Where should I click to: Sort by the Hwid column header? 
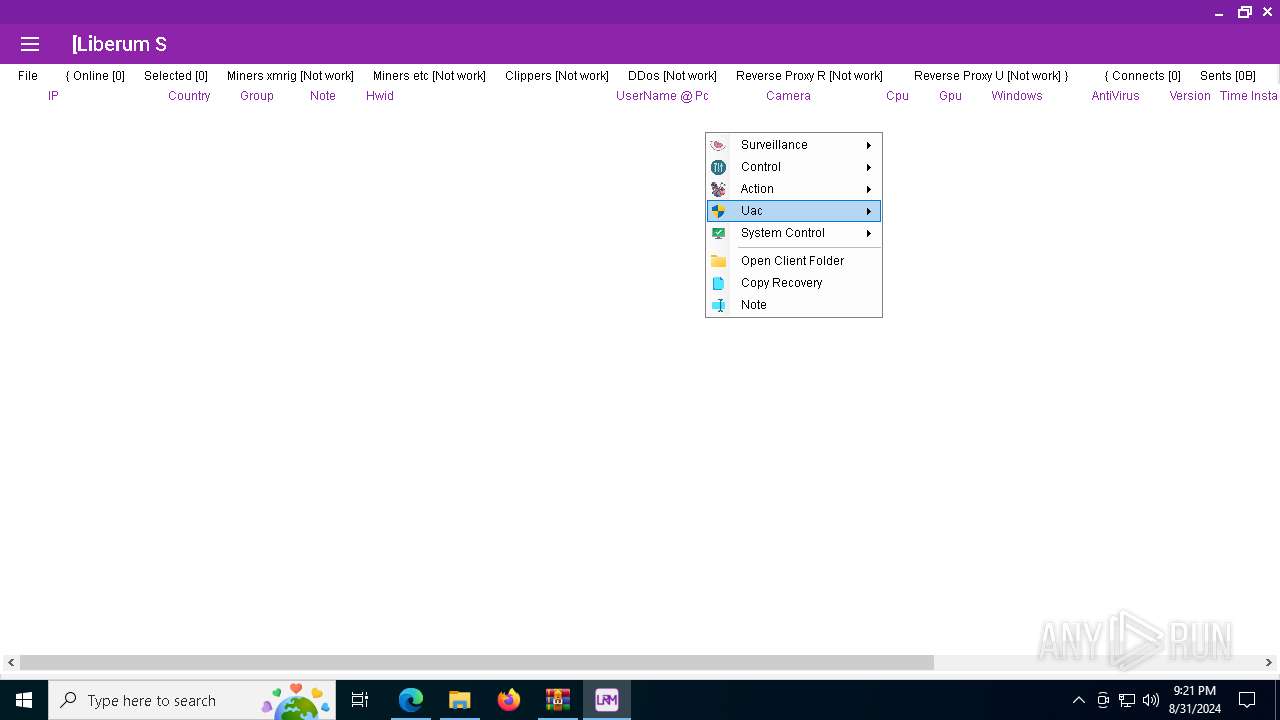coord(380,96)
